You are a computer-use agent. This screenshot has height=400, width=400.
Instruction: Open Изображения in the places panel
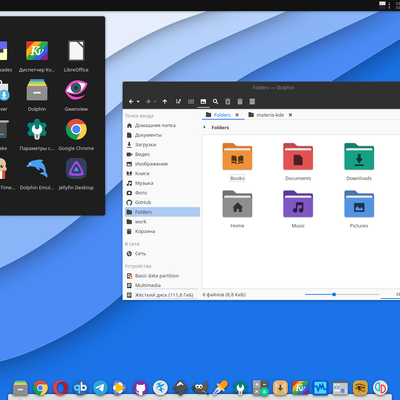click(x=162, y=164)
